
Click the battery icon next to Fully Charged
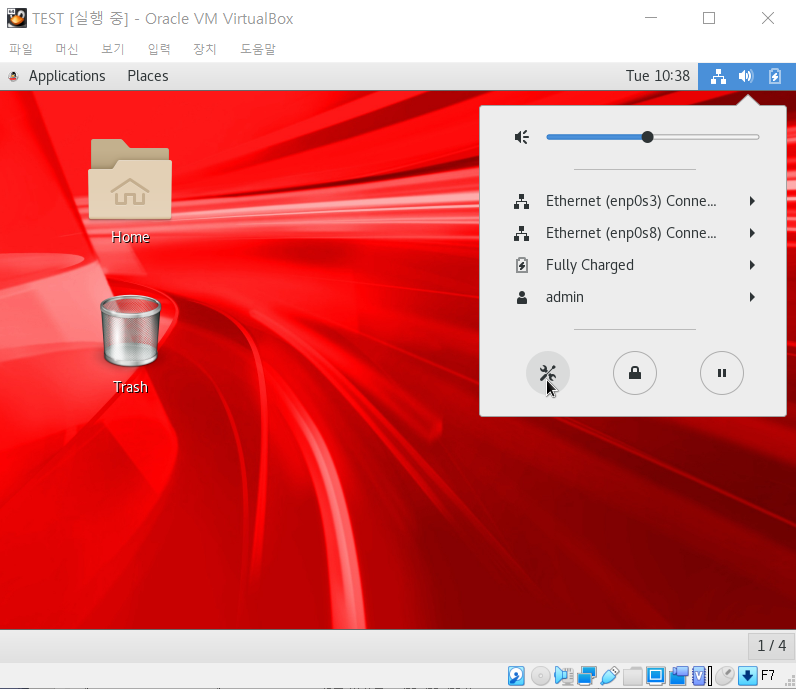point(521,265)
